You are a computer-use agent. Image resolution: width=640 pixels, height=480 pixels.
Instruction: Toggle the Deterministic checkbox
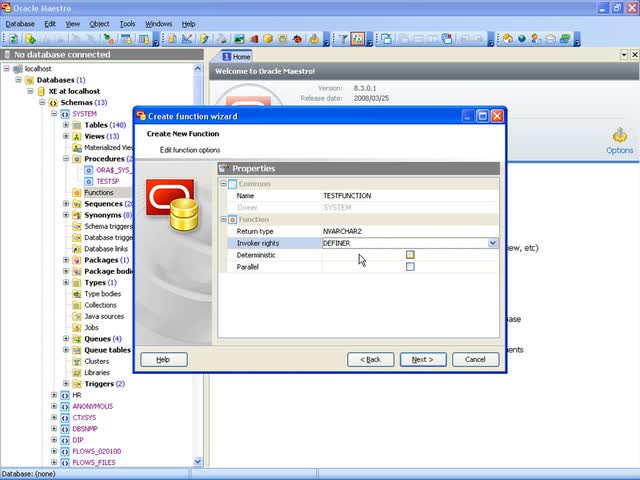pos(410,255)
